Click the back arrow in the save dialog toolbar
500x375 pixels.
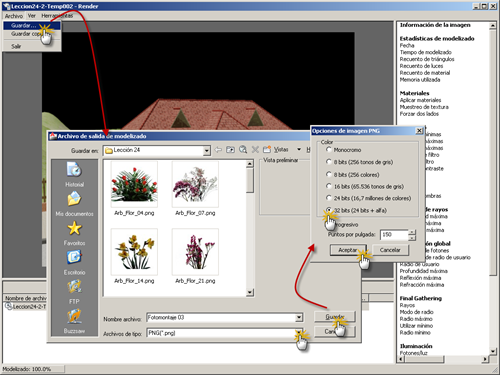pos(218,150)
